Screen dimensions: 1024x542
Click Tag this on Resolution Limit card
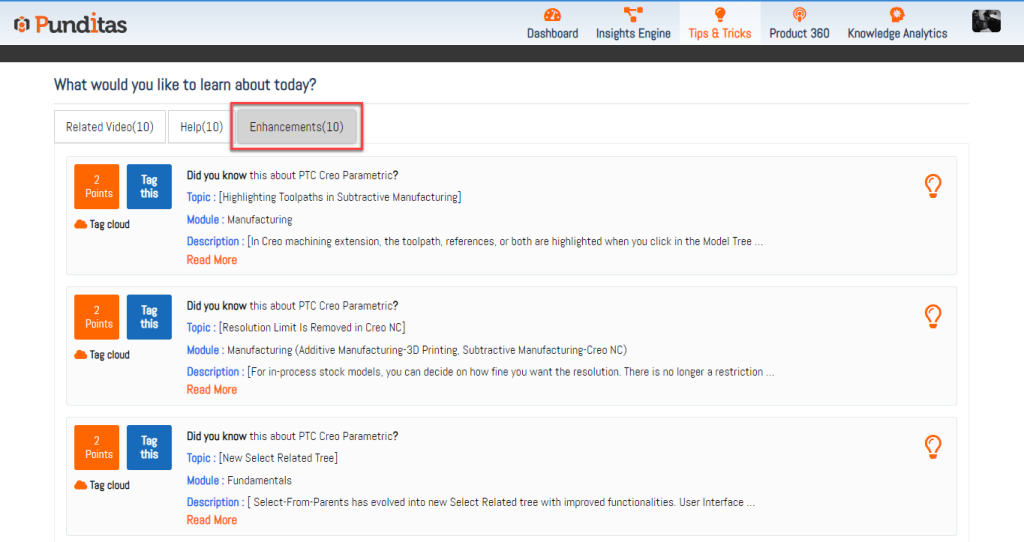coord(149,317)
